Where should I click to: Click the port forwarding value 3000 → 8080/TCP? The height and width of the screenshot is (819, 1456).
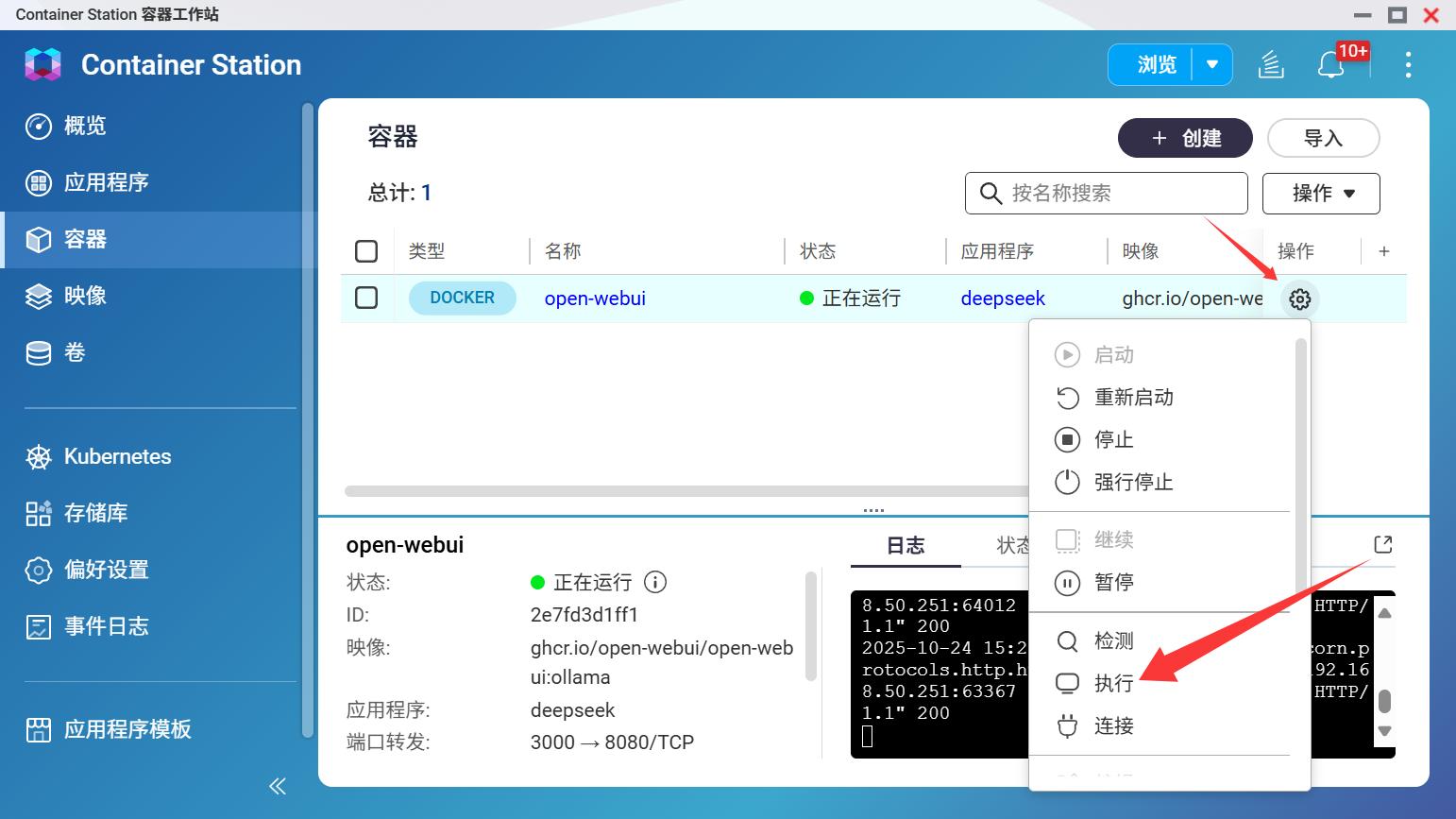[612, 742]
